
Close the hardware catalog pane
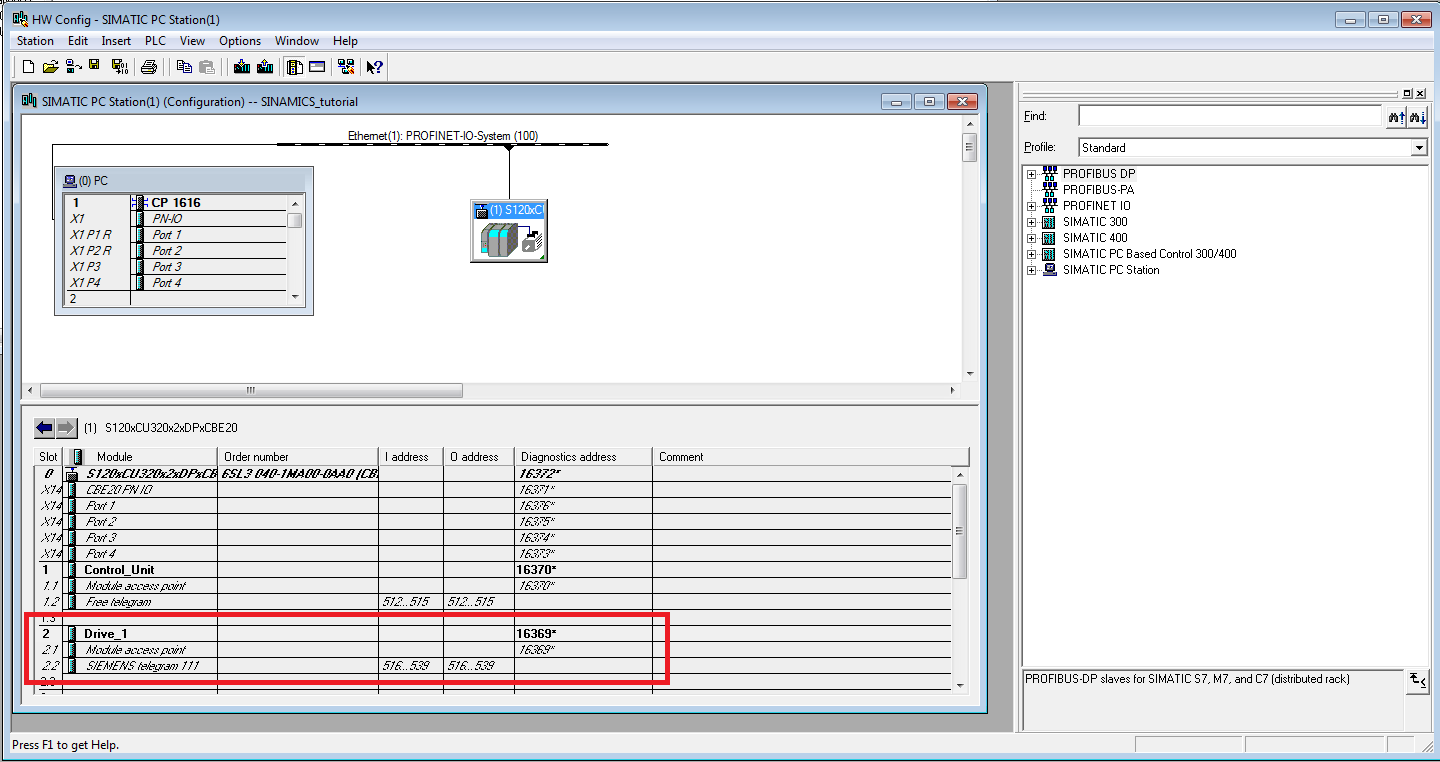pos(1421,93)
